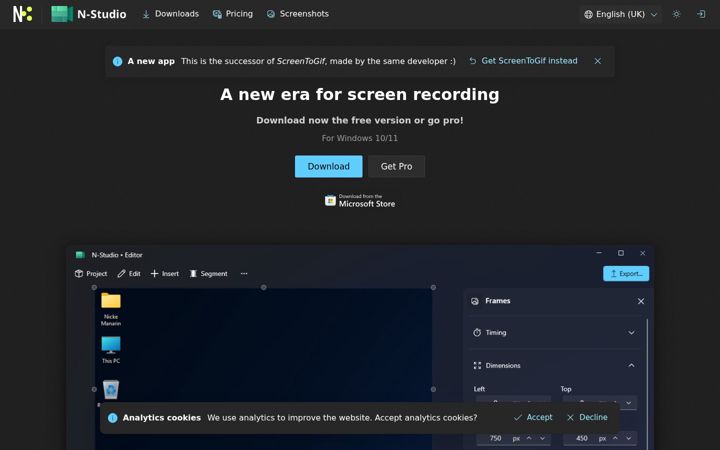
Task: Click the blue Download button
Action: [328, 166]
